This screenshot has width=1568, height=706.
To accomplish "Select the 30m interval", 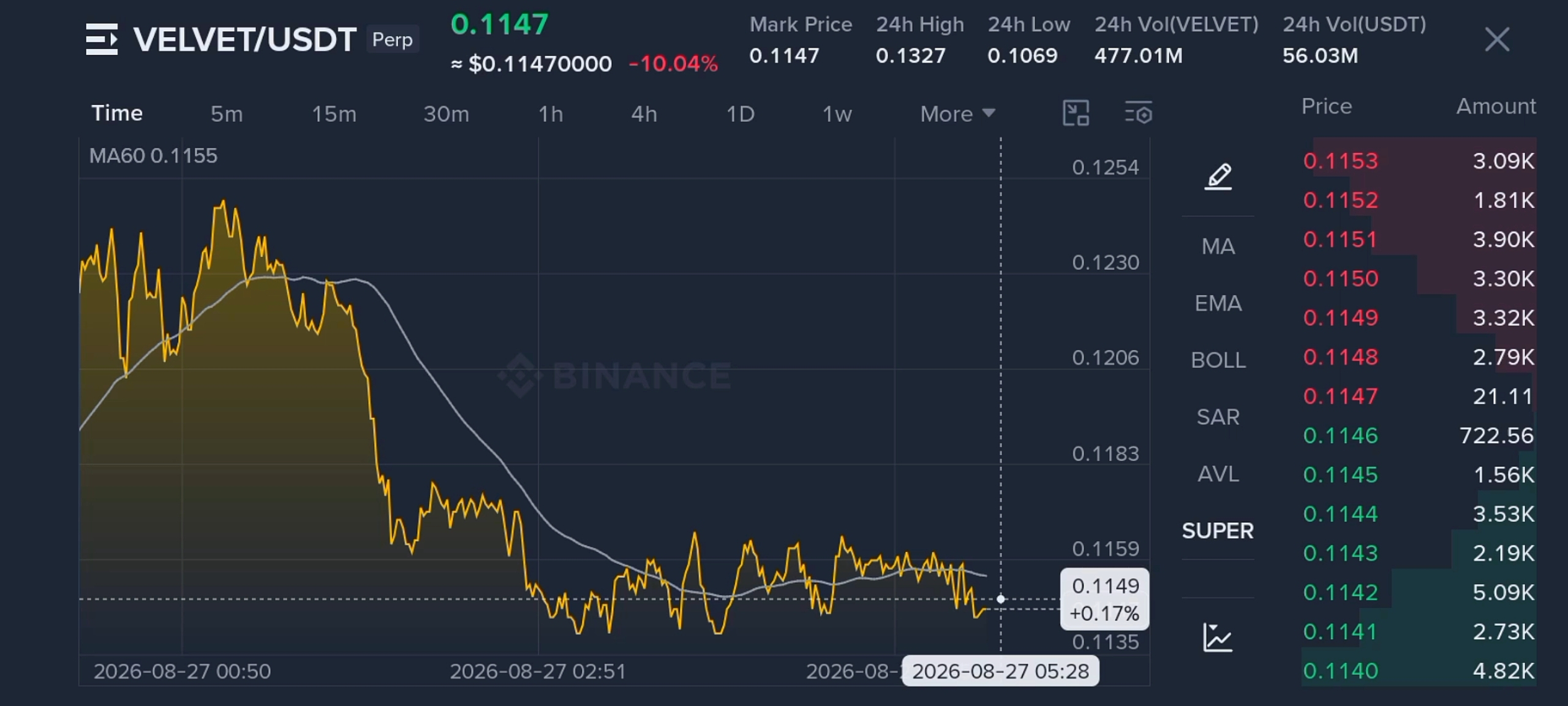I will tap(446, 114).
